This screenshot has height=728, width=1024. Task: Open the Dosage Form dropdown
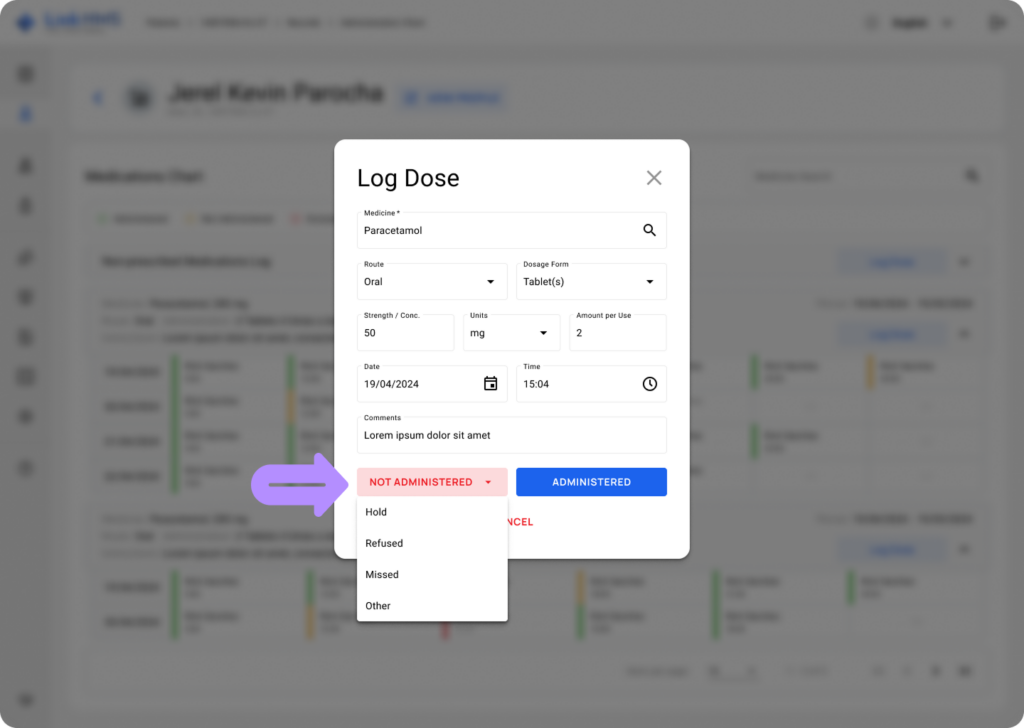[649, 282]
